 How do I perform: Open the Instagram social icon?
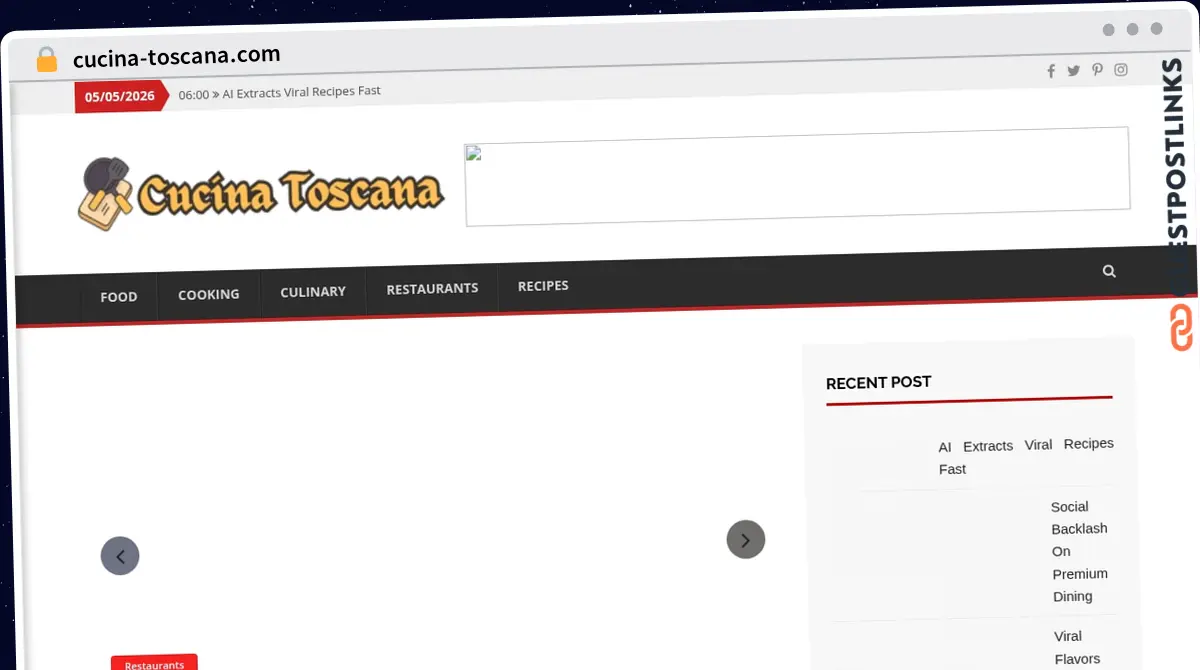coord(1122,69)
